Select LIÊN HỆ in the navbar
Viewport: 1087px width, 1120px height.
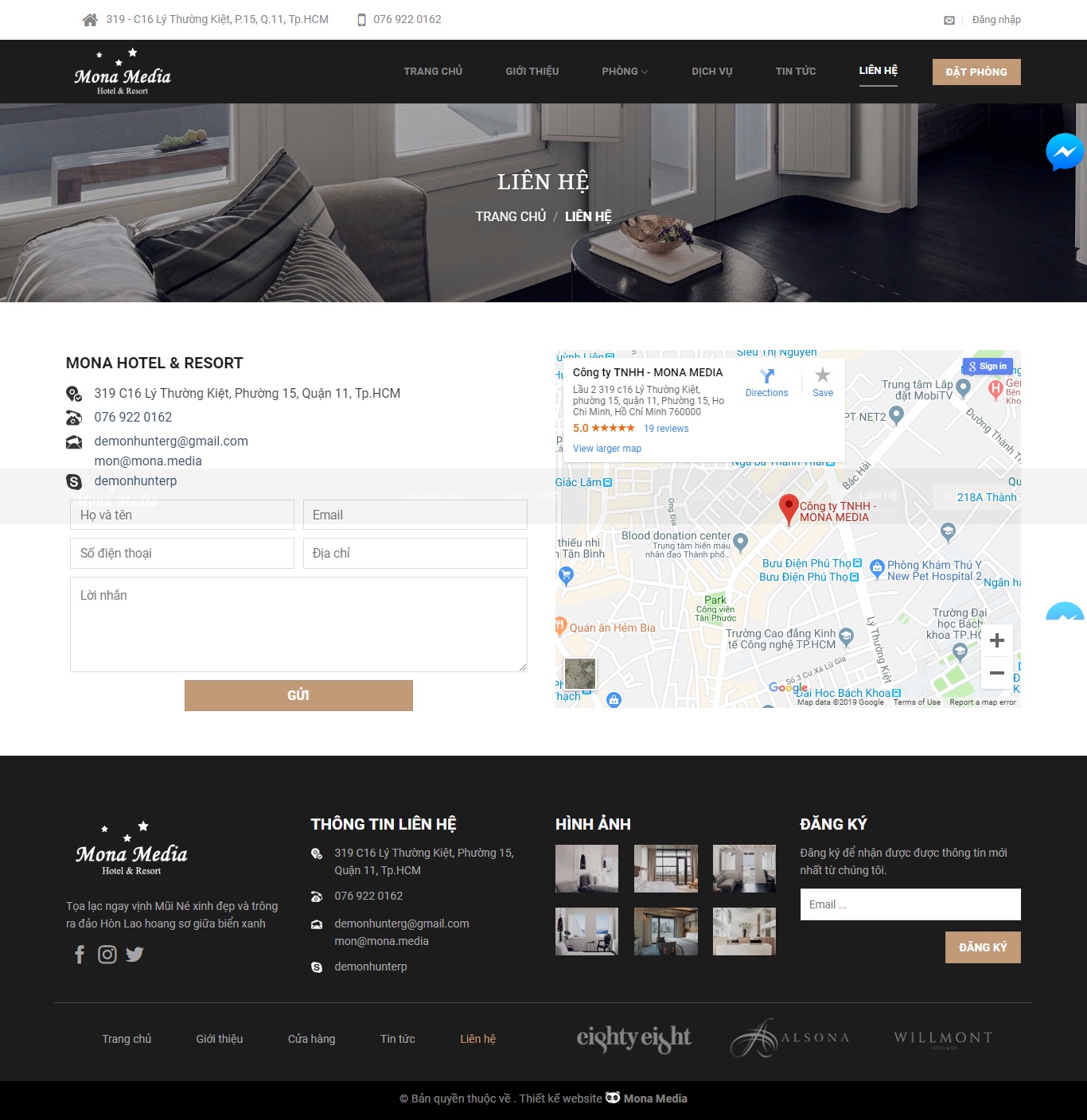point(879,71)
